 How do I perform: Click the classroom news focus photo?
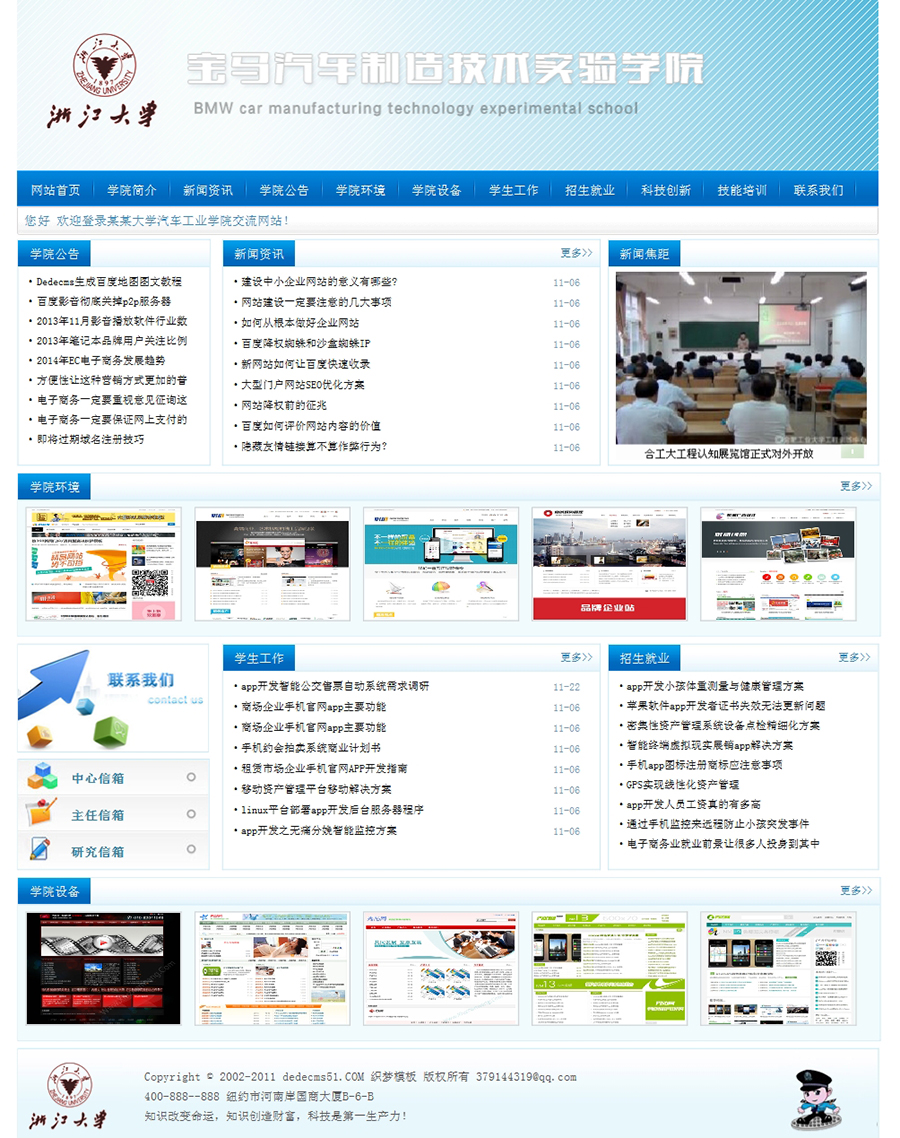click(x=741, y=358)
